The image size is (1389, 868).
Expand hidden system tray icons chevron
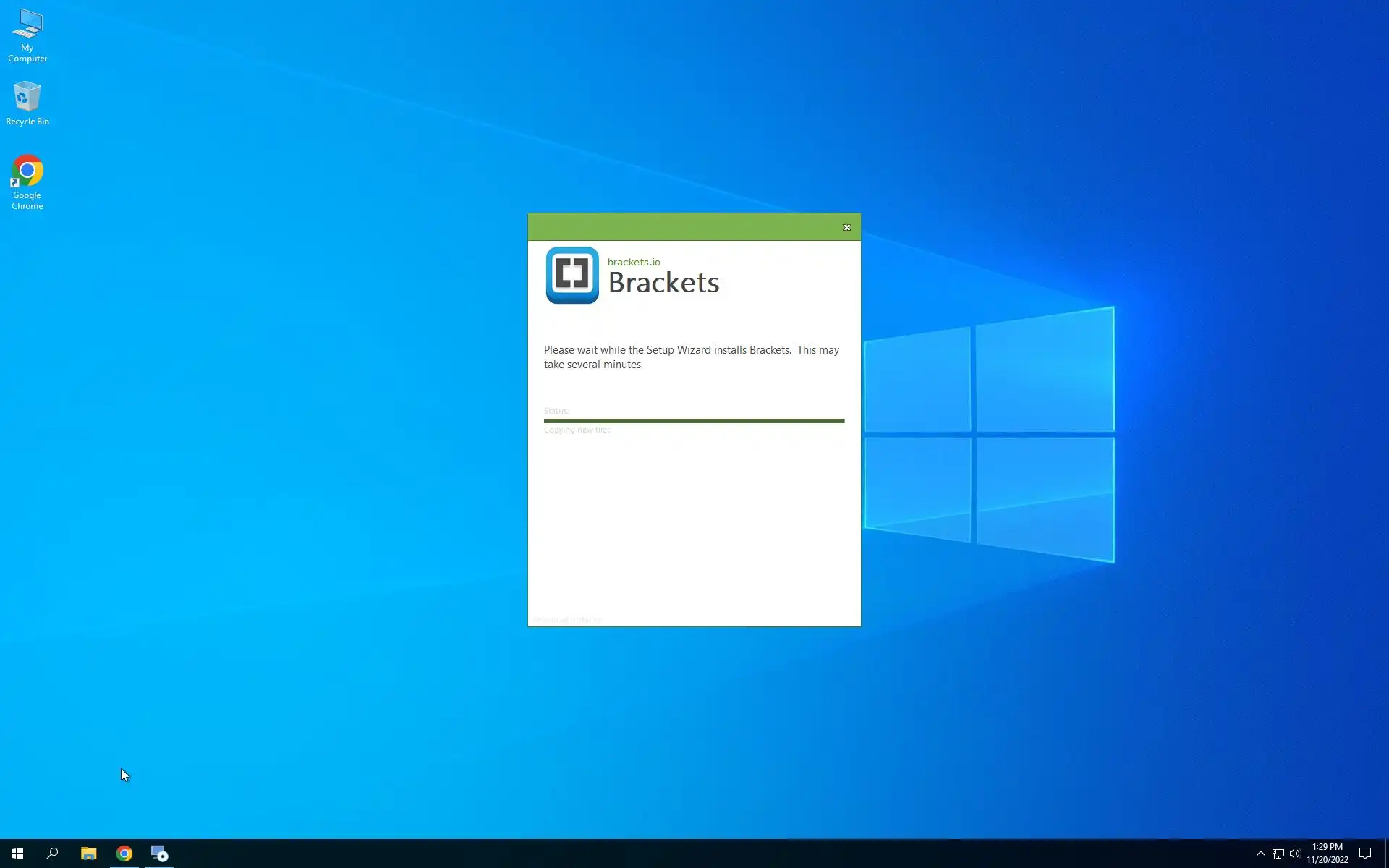pos(1260,854)
